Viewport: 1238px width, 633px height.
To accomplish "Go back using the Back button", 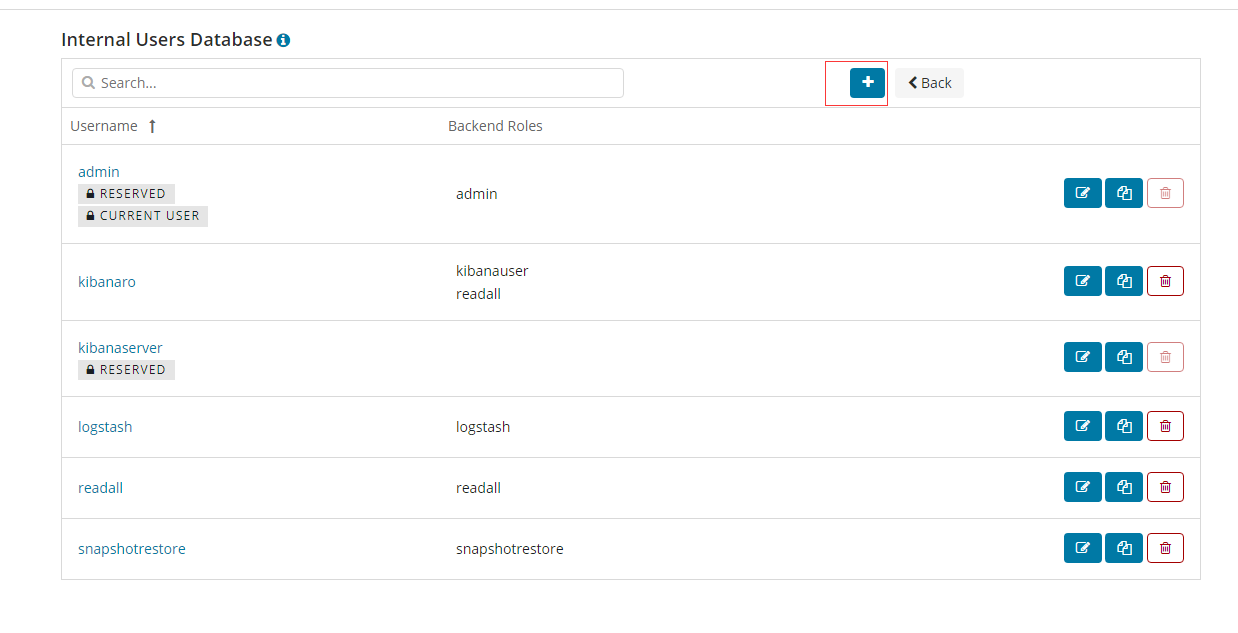I will 929,83.
